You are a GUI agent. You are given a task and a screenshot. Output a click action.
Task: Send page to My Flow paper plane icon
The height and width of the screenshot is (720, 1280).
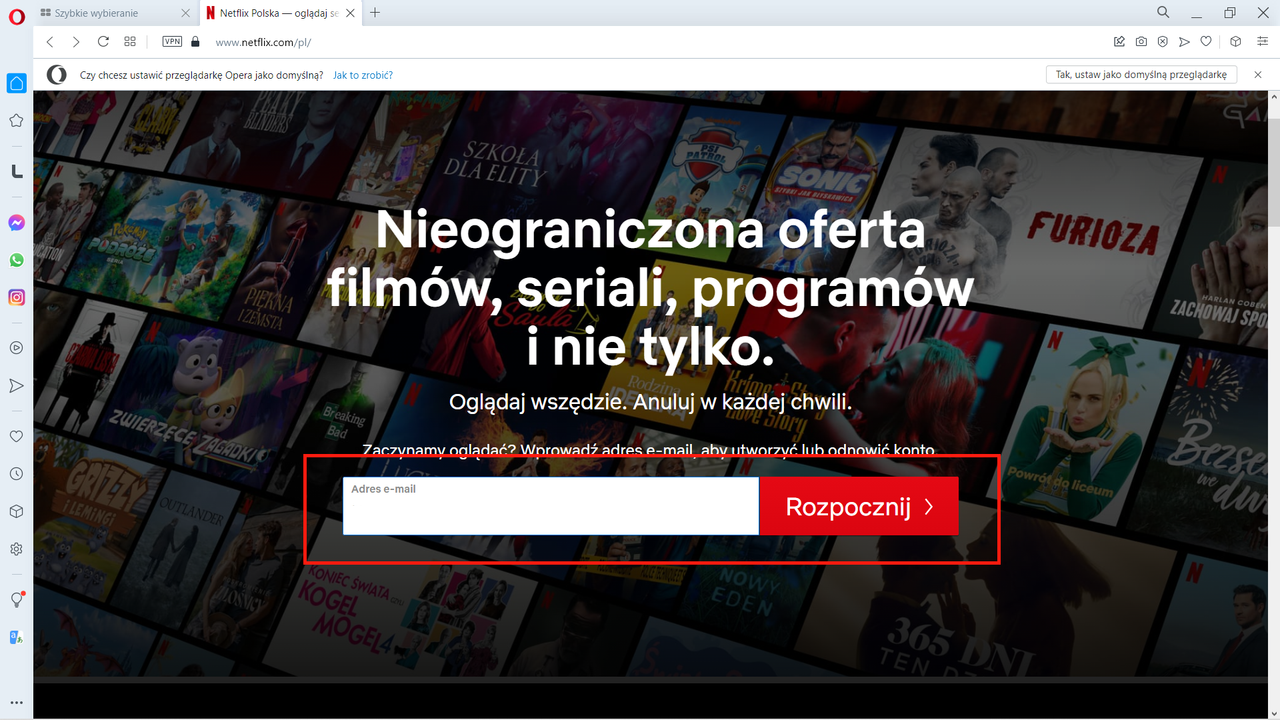[x=1184, y=41]
